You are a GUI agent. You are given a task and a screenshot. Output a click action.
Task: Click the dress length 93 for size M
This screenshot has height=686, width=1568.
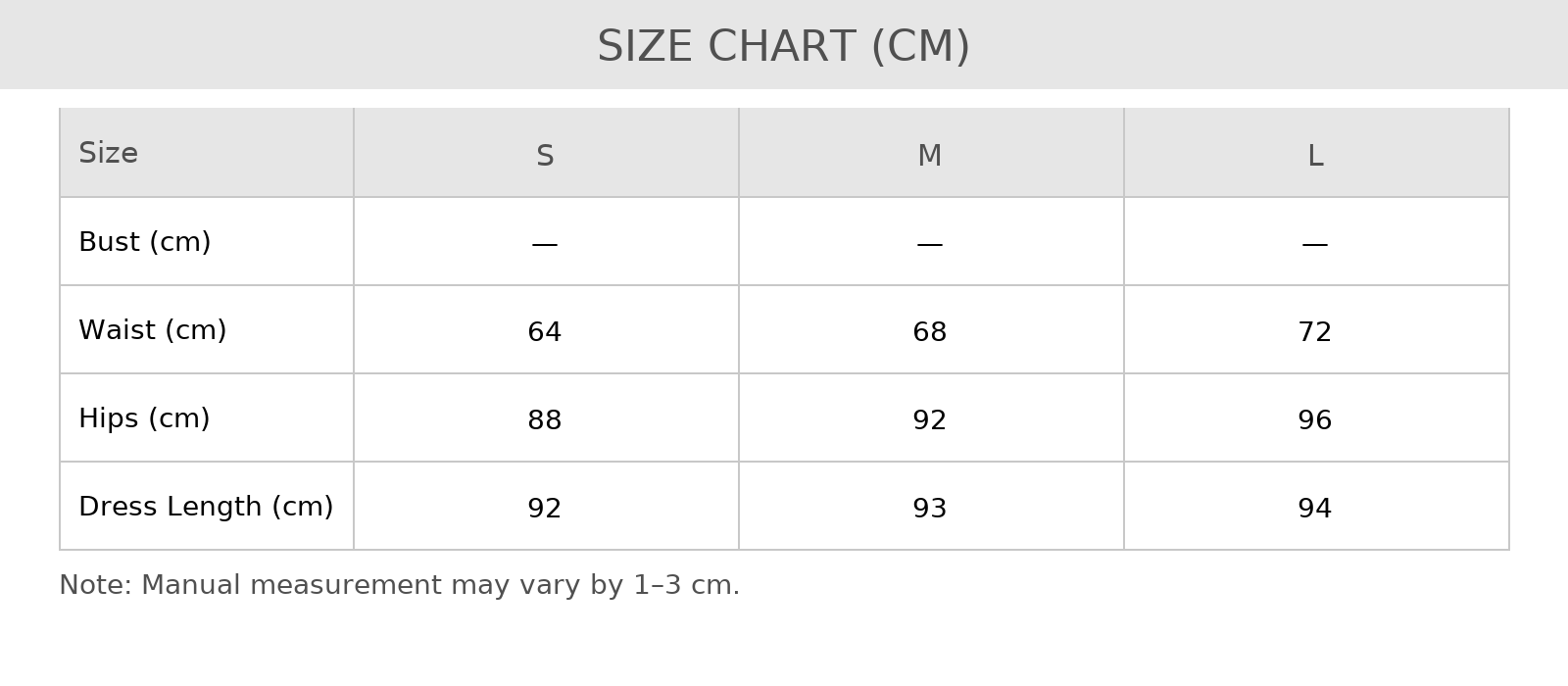930,509
